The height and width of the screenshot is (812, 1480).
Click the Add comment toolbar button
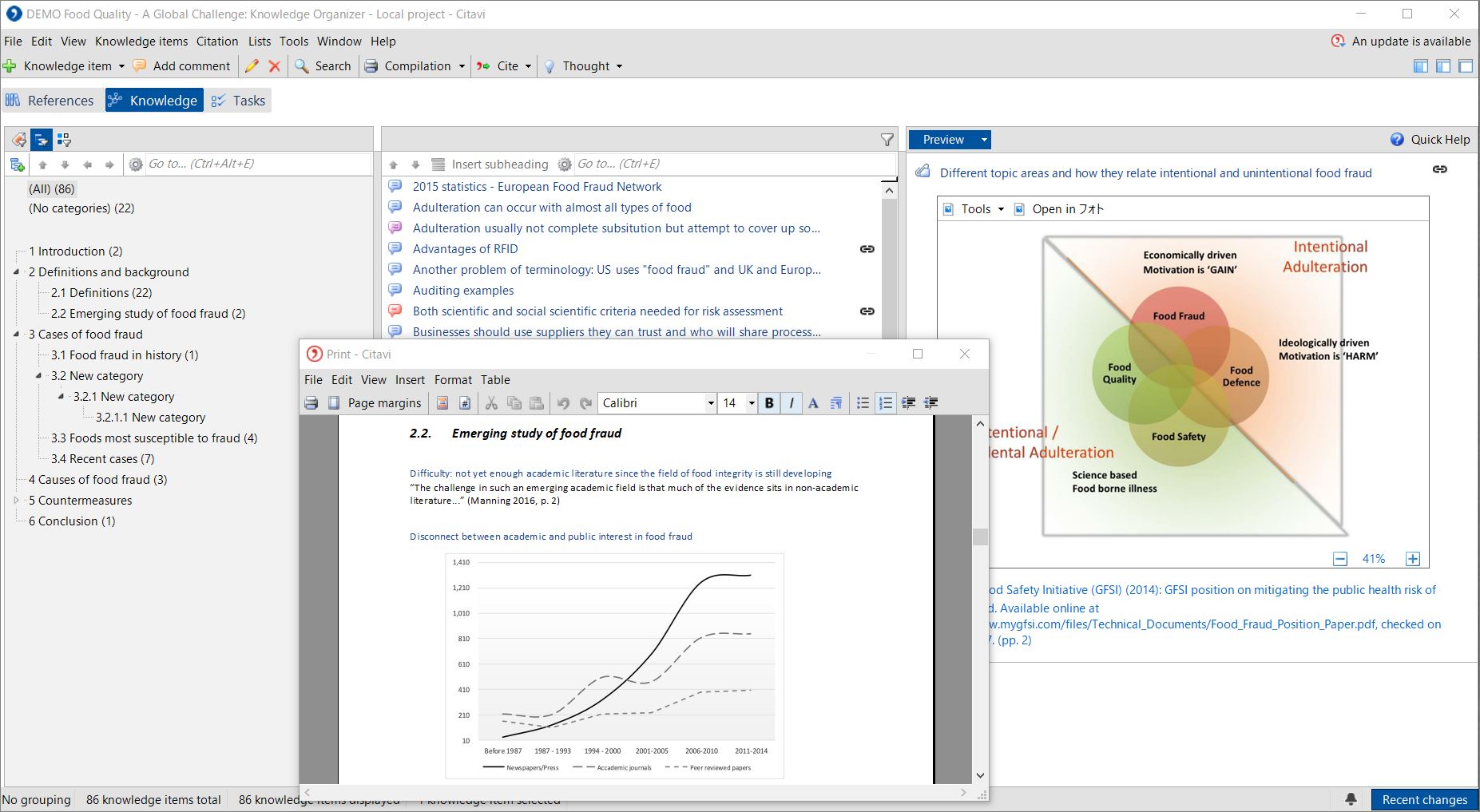pyautogui.click(x=182, y=66)
